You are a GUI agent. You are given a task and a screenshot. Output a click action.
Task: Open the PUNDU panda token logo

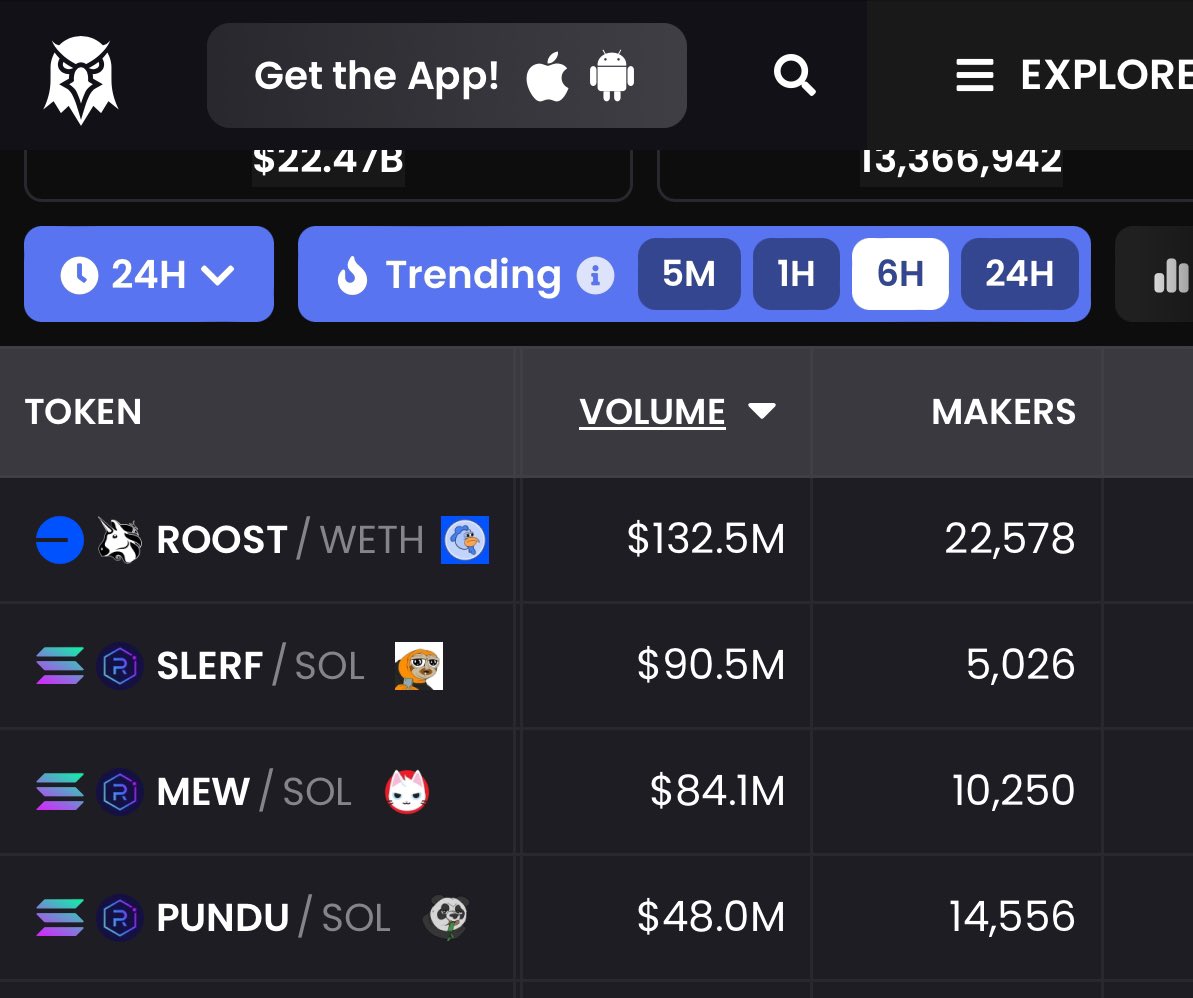pos(446,917)
